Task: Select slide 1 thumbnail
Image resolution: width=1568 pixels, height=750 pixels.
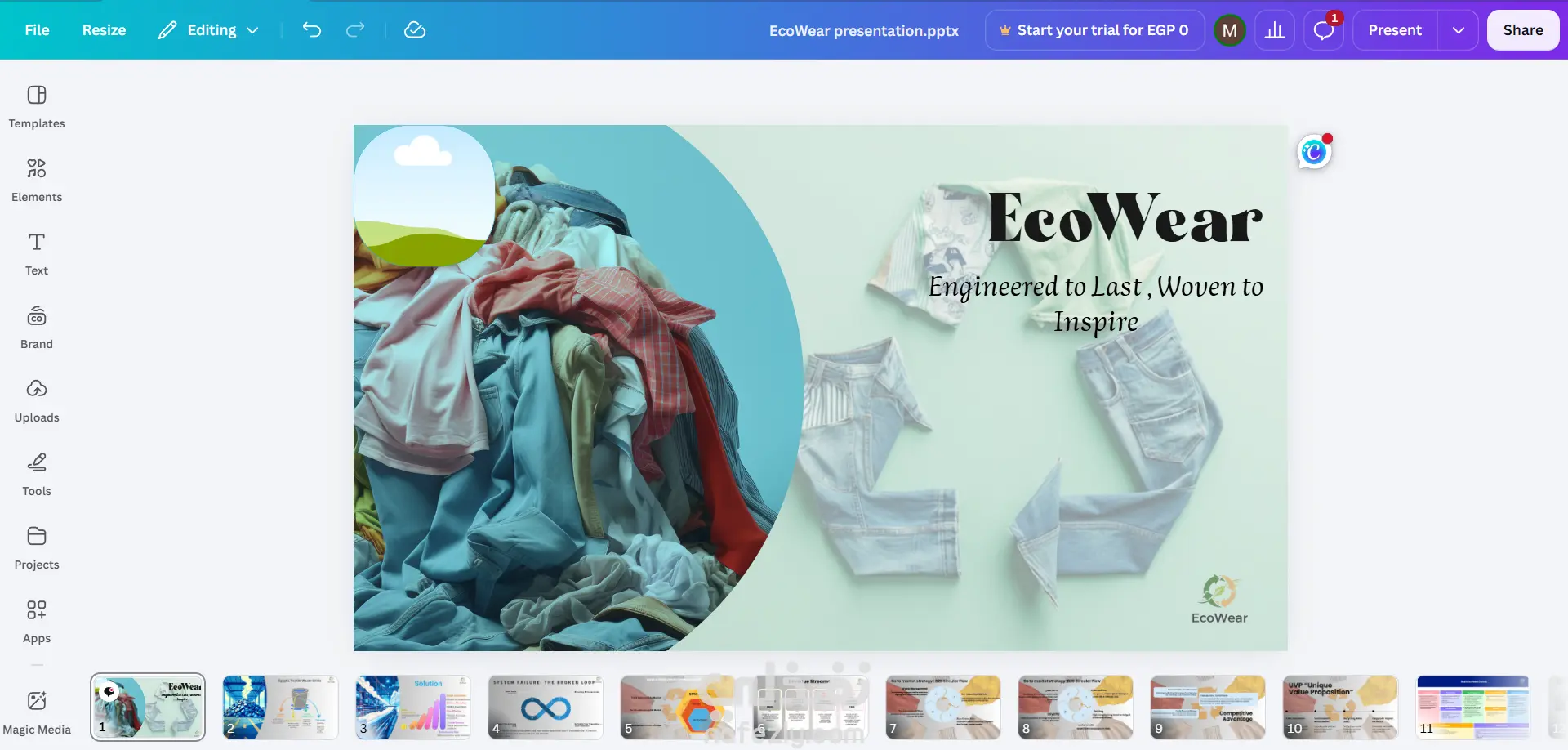Action: click(x=148, y=708)
